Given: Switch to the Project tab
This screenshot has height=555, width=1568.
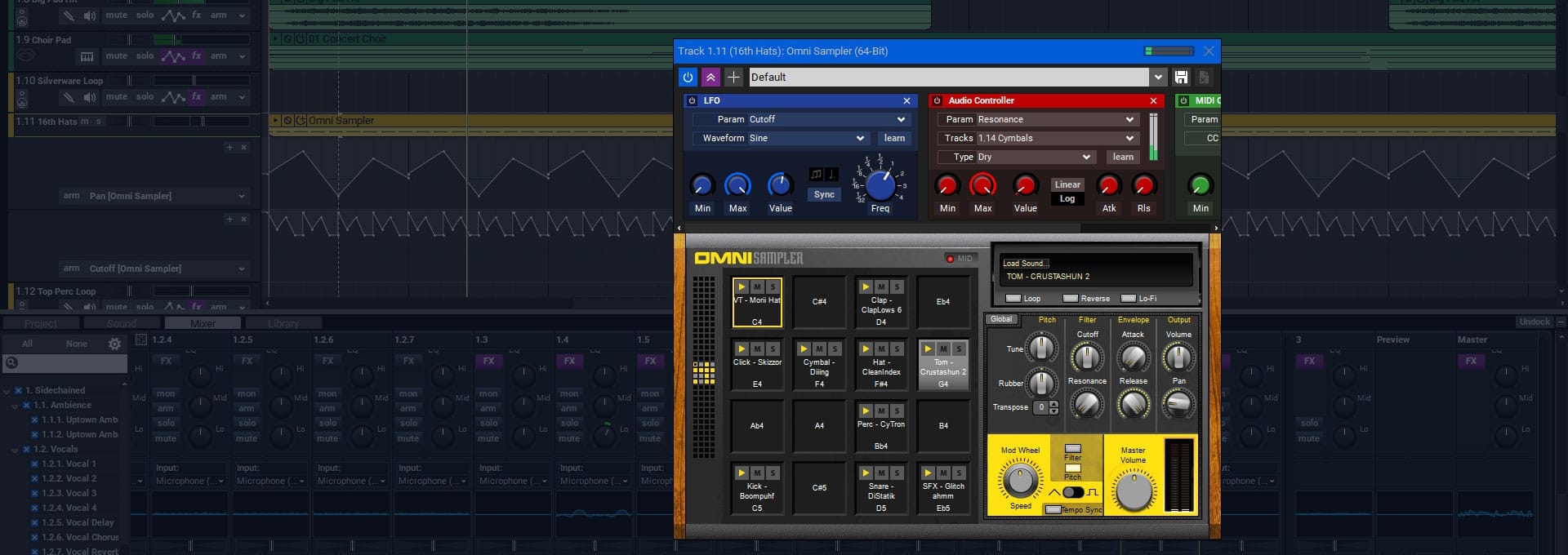Looking at the screenshot, I should (41, 323).
